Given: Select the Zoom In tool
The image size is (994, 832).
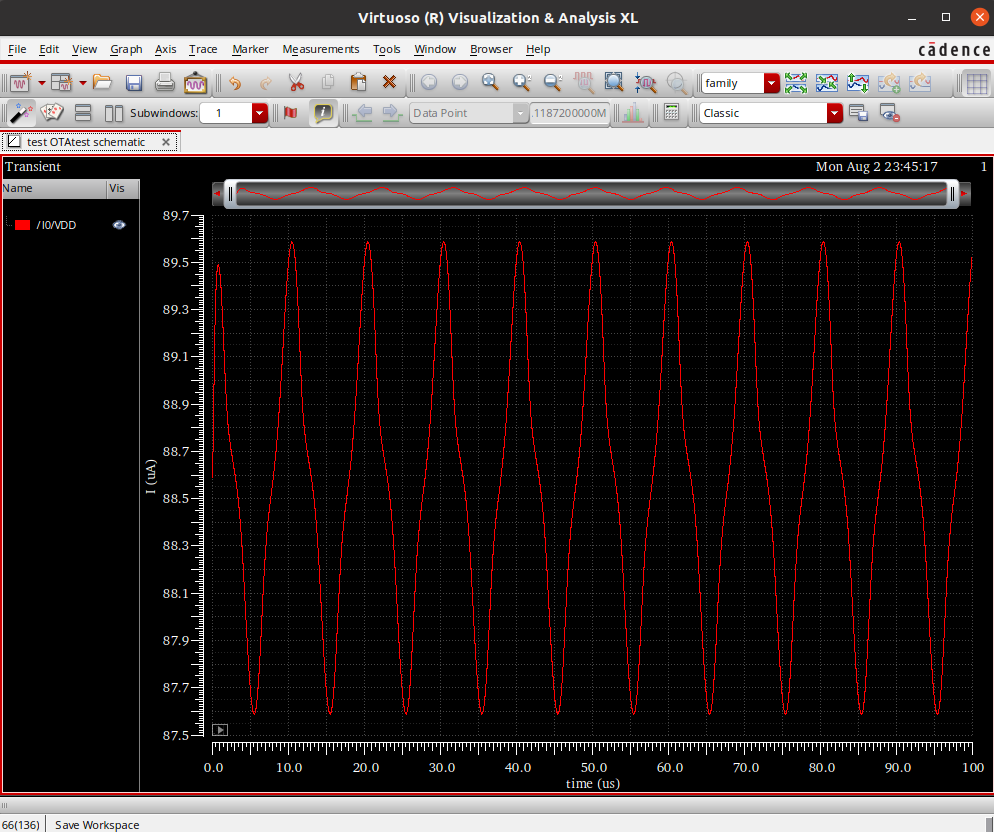Looking at the screenshot, I should tap(521, 83).
